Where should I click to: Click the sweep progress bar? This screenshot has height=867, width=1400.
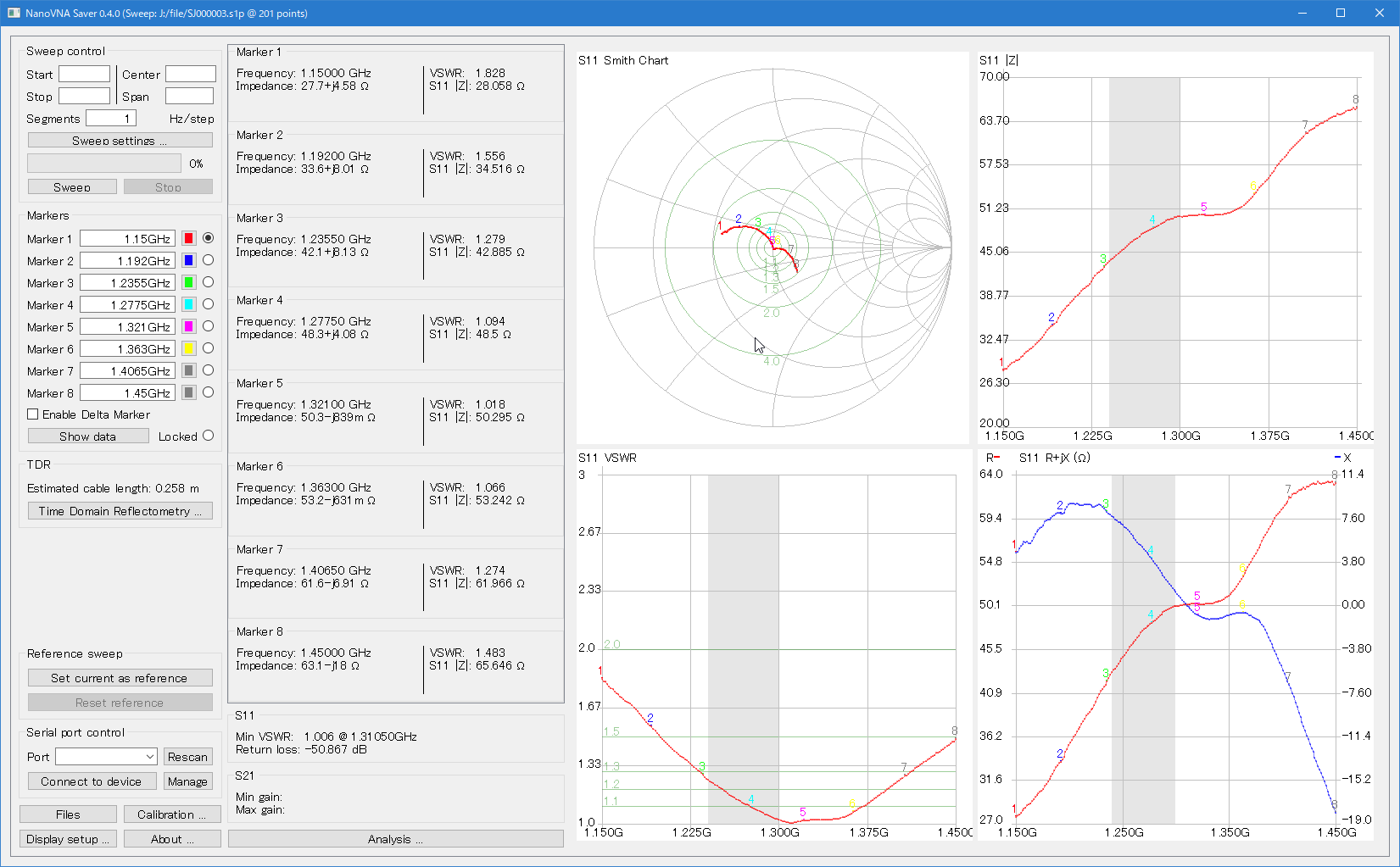coord(104,163)
